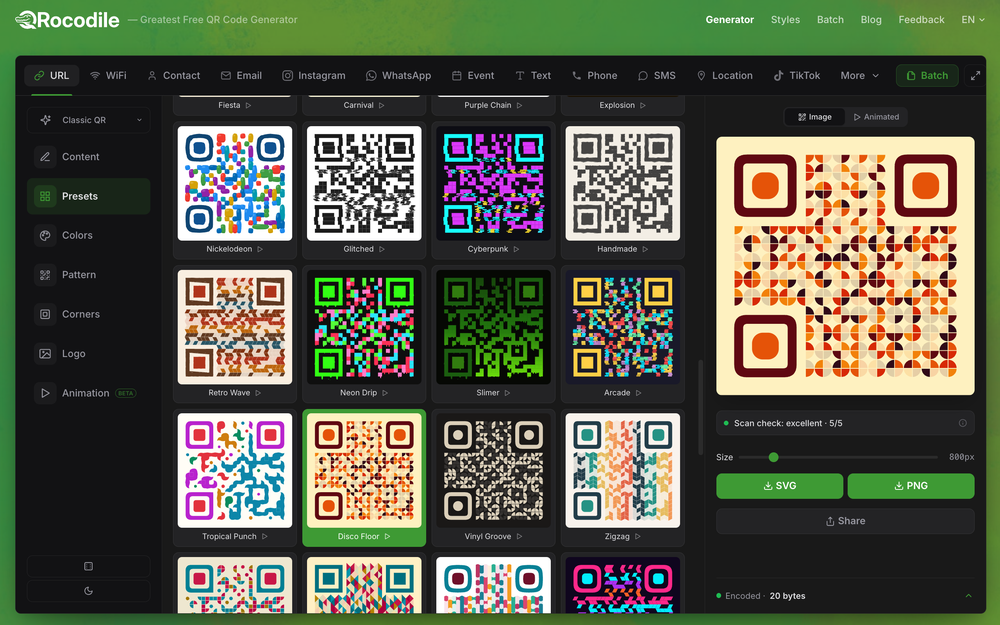1000x625 pixels.
Task: Select the SMS tab
Action: (x=656, y=76)
